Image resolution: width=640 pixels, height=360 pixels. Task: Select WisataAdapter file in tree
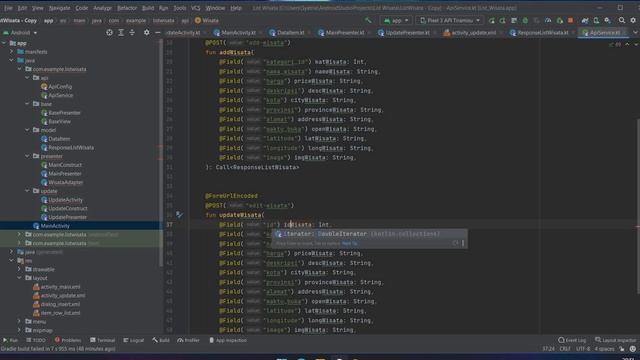coord(62,182)
